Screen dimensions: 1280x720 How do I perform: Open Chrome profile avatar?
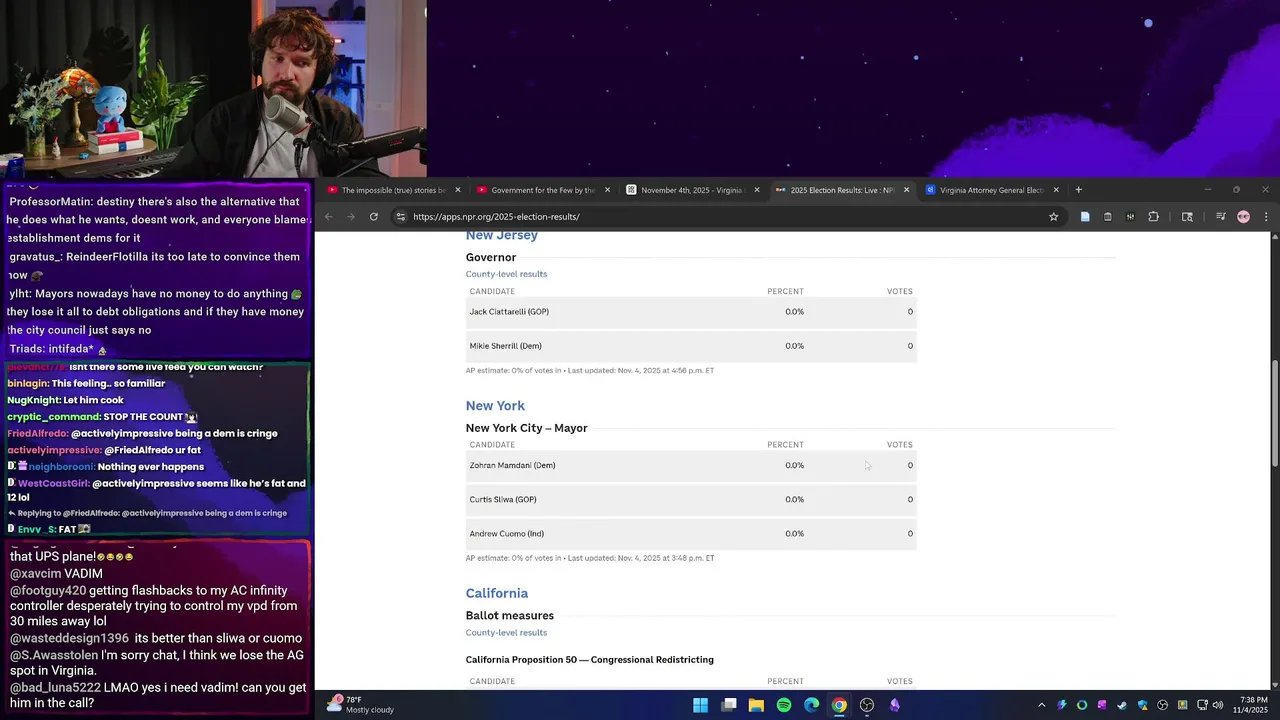point(1243,216)
